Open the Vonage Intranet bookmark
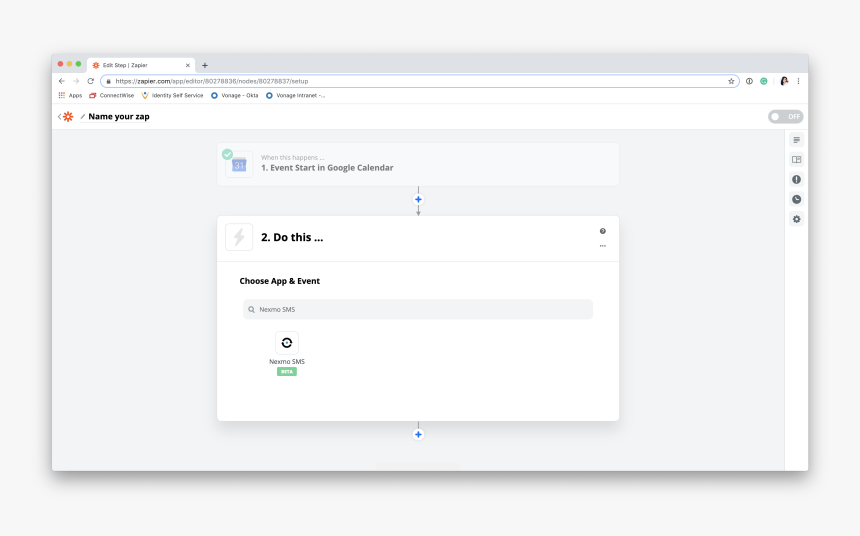 tap(296, 95)
